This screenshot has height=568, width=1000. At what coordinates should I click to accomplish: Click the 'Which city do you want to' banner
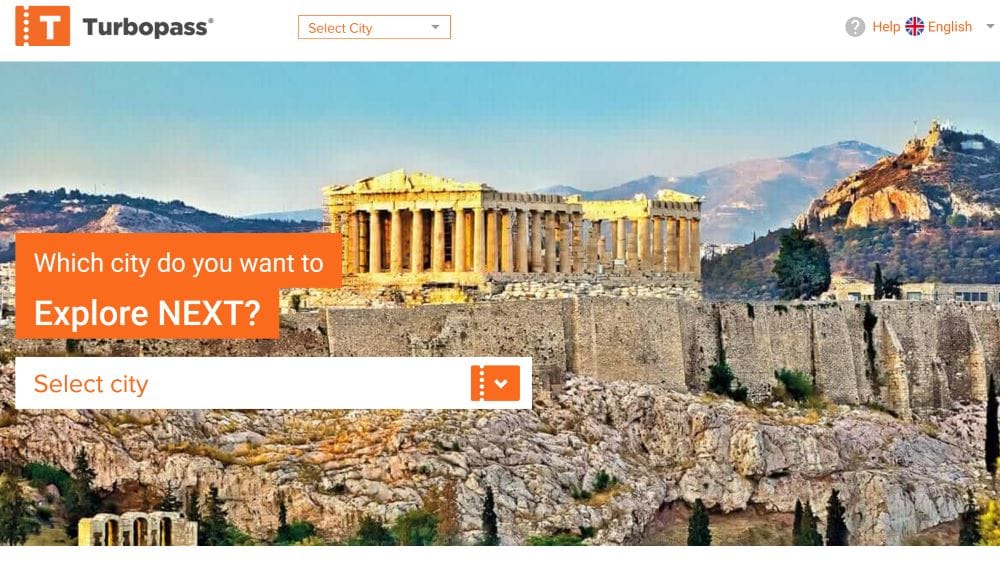tap(179, 263)
